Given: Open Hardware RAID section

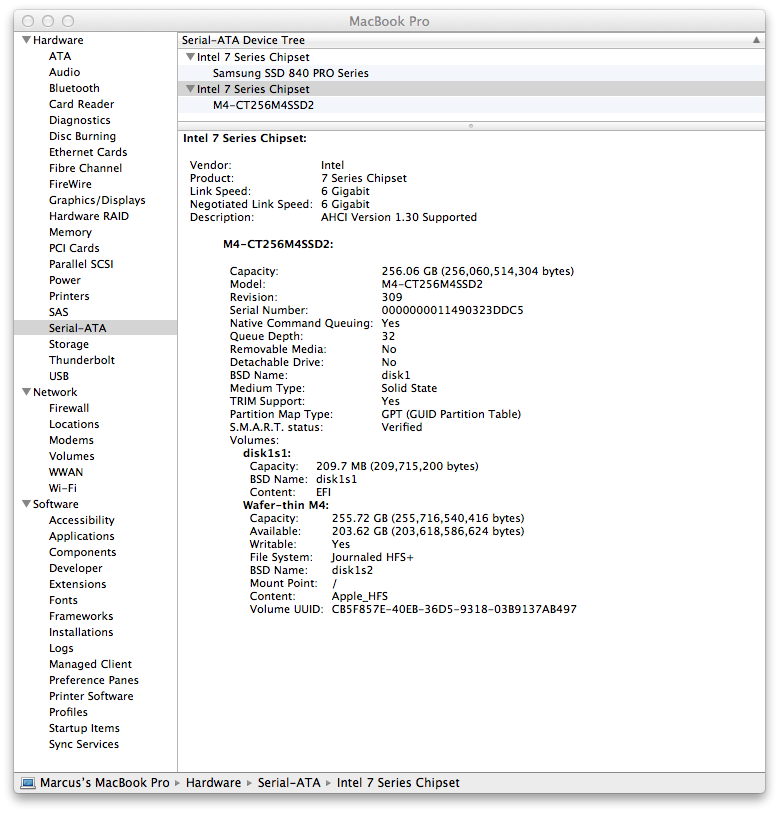Looking at the screenshot, I should 89,216.
